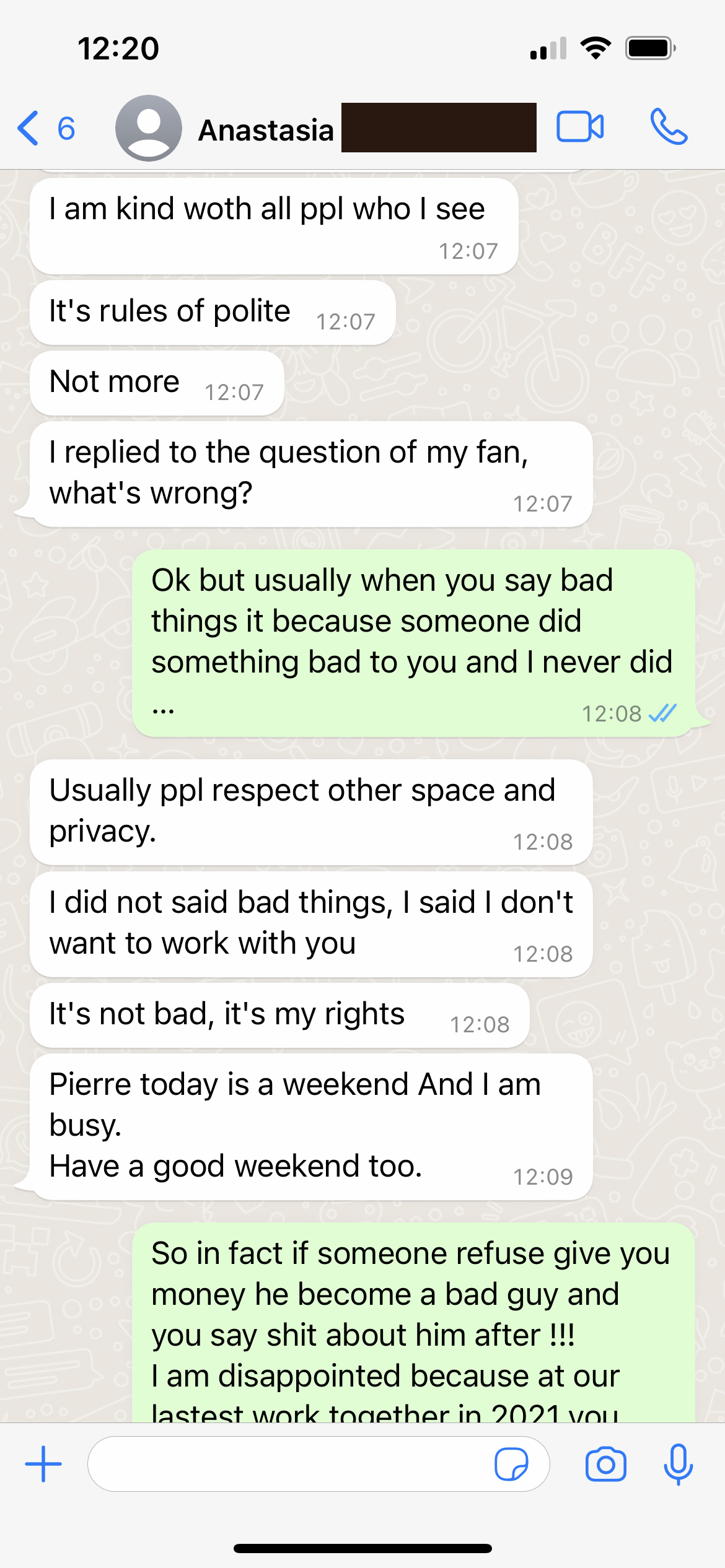Screen dimensions: 725x1568
Task: Tap the microphone to record voice message
Action: point(678,1464)
